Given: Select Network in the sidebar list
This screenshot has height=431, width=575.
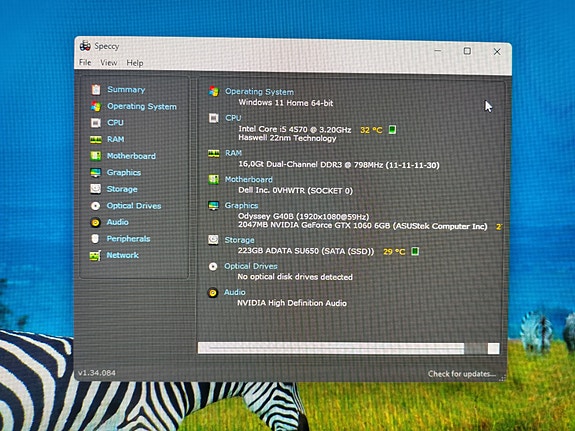Looking at the screenshot, I should coord(122,255).
